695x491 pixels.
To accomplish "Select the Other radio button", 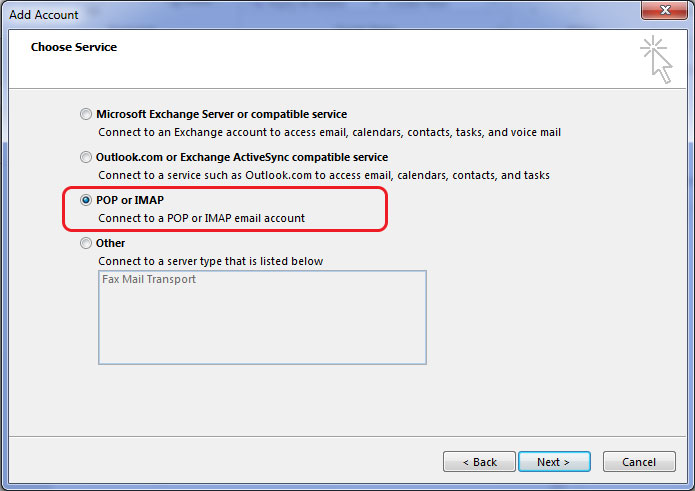I will coord(86,243).
